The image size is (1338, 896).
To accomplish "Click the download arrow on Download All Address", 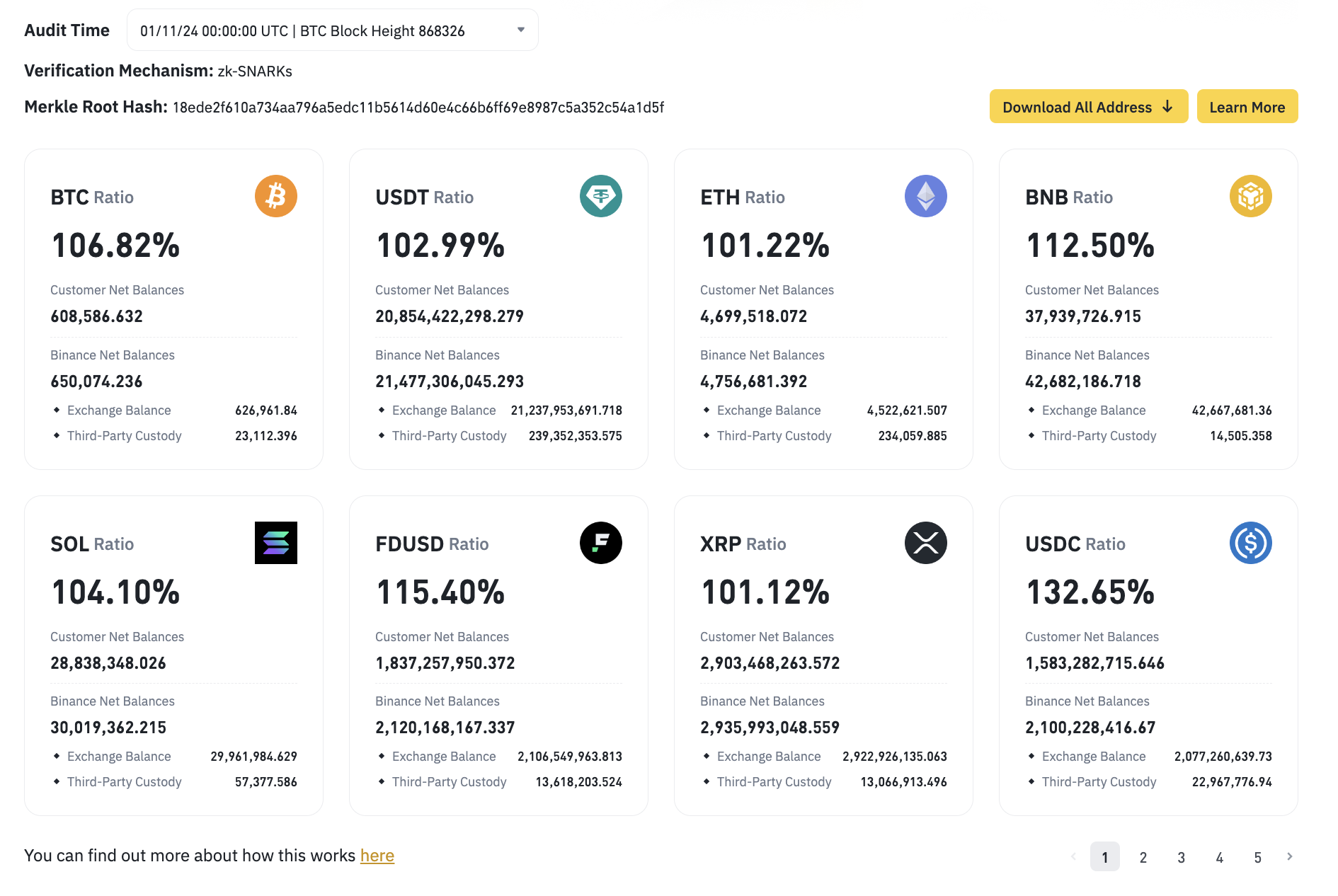I will [x=1167, y=106].
